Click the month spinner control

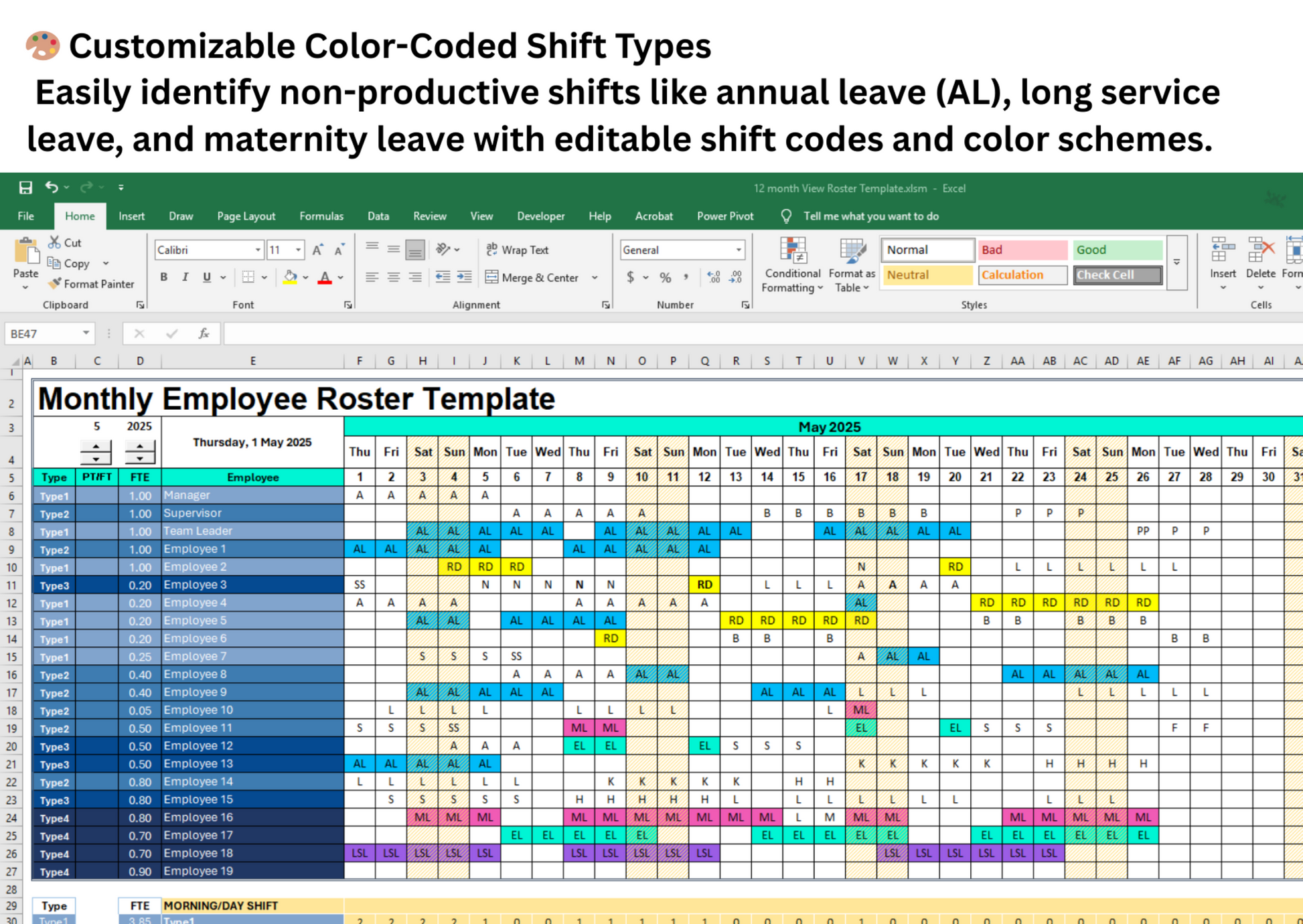pyautogui.click(x=96, y=452)
